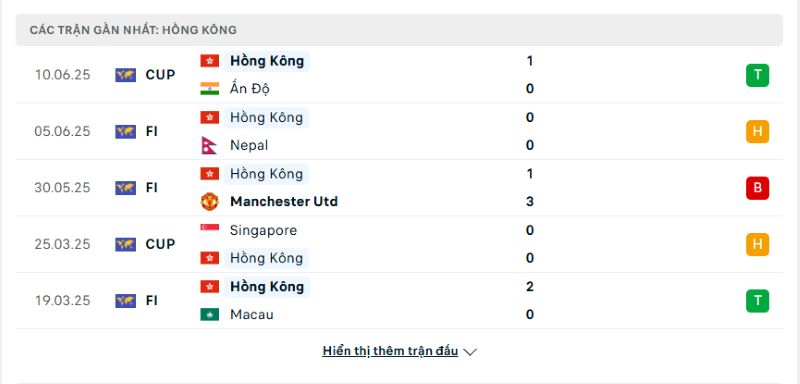Click the CUP competition label on 10.06.25
This screenshot has width=800, height=384.
click(x=160, y=75)
